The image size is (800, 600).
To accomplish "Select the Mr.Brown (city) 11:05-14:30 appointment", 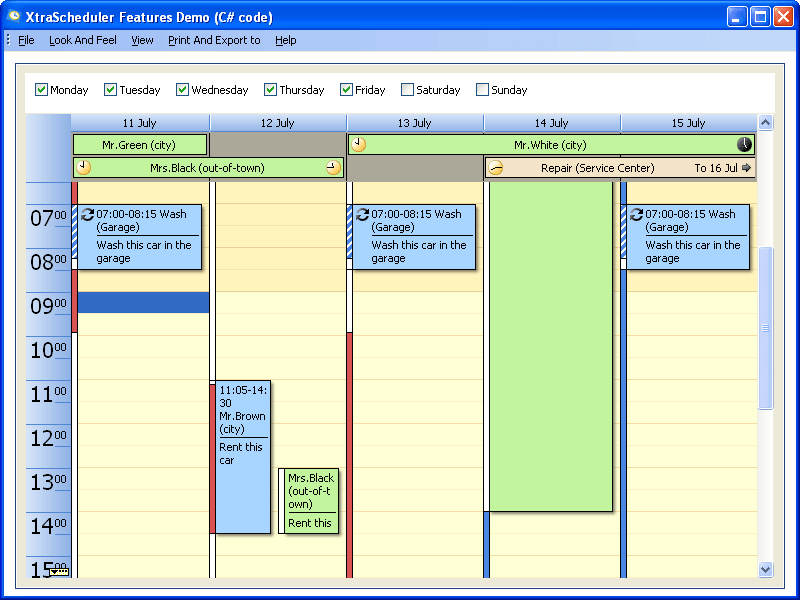I will 243,457.
